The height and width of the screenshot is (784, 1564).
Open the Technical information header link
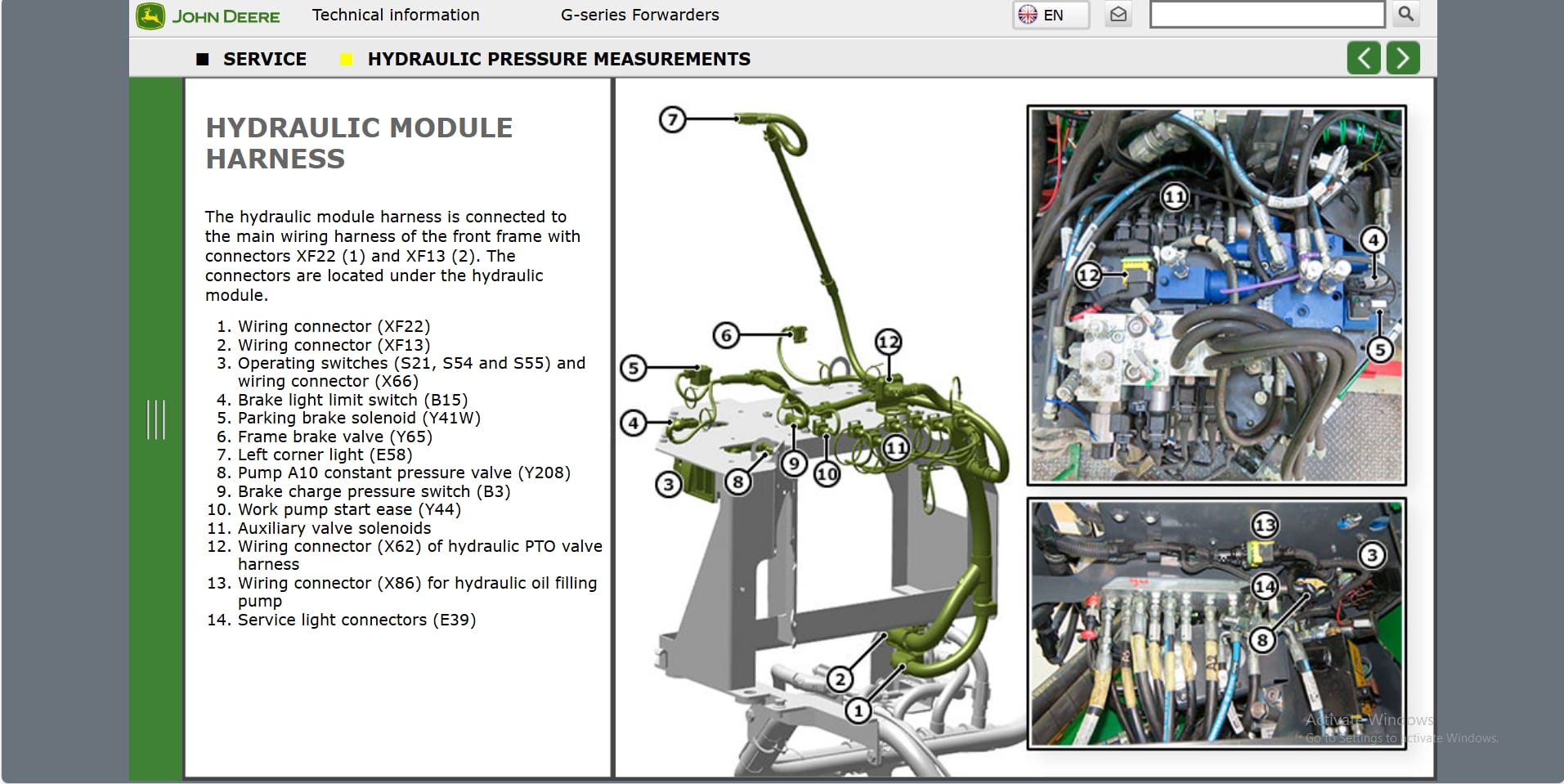coord(396,15)
